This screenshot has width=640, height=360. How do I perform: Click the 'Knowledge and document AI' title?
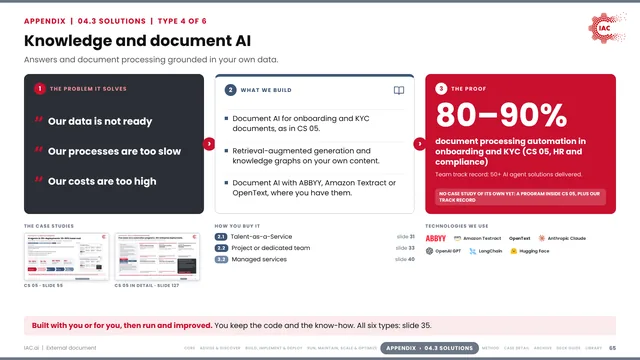coord(138,41)
